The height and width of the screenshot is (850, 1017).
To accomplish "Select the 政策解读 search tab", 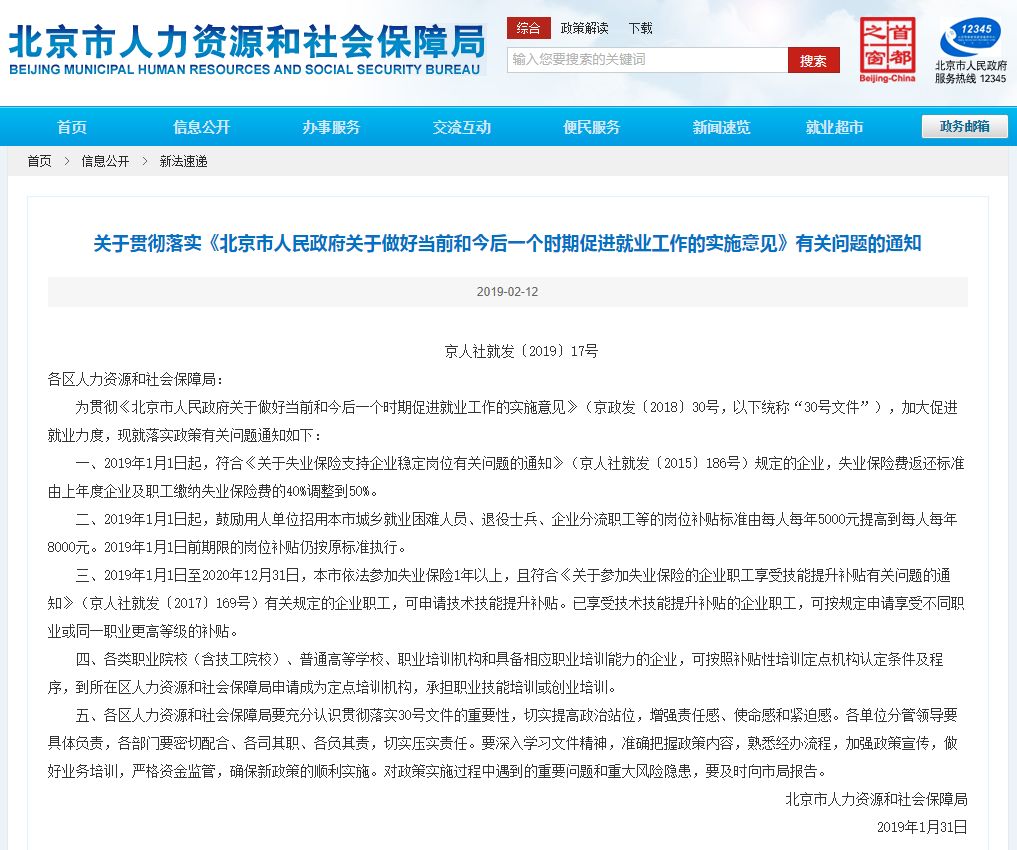I will coord(584,28).
